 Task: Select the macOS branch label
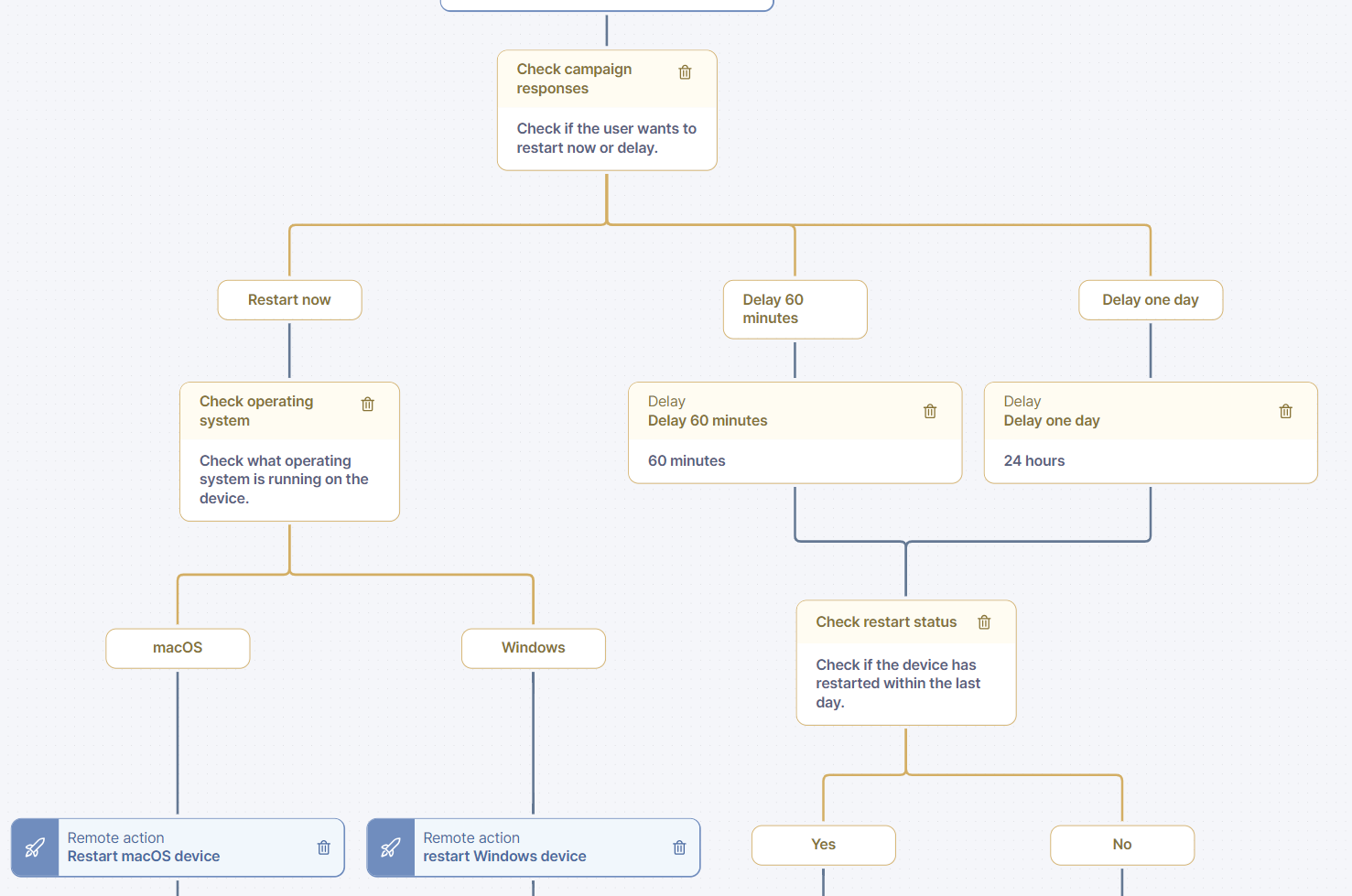(178, 648)
